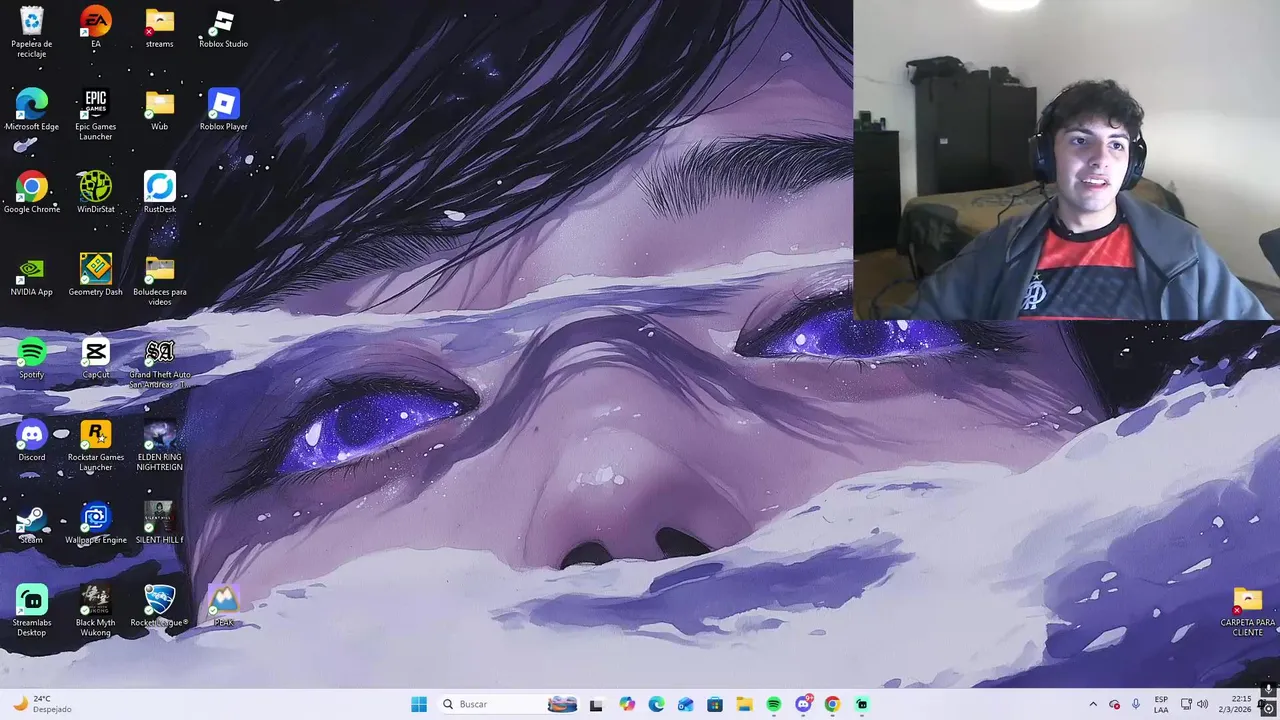The width and height of the screenshot is (1280, 720).
Task: Switch to Google Chrome in the taskbar
Action: [832, 704]
